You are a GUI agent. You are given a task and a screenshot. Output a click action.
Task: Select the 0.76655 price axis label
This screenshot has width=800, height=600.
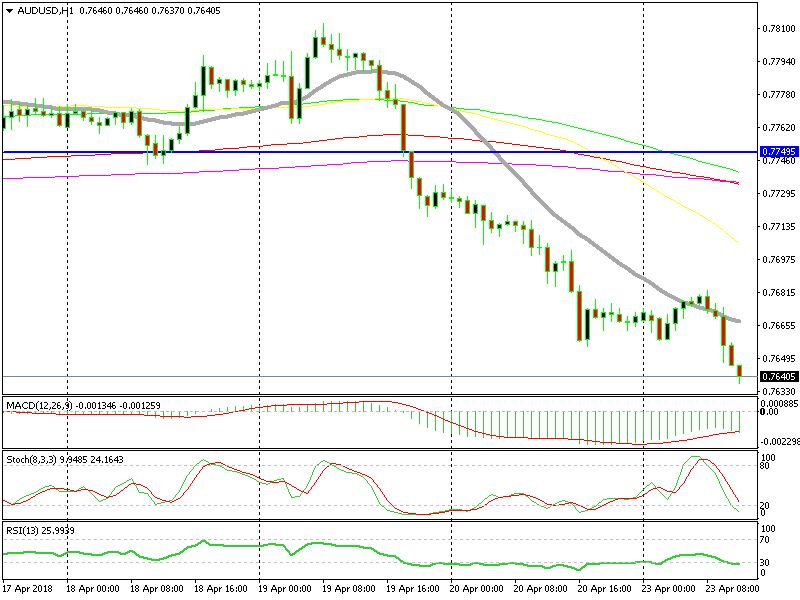[779, 326]
